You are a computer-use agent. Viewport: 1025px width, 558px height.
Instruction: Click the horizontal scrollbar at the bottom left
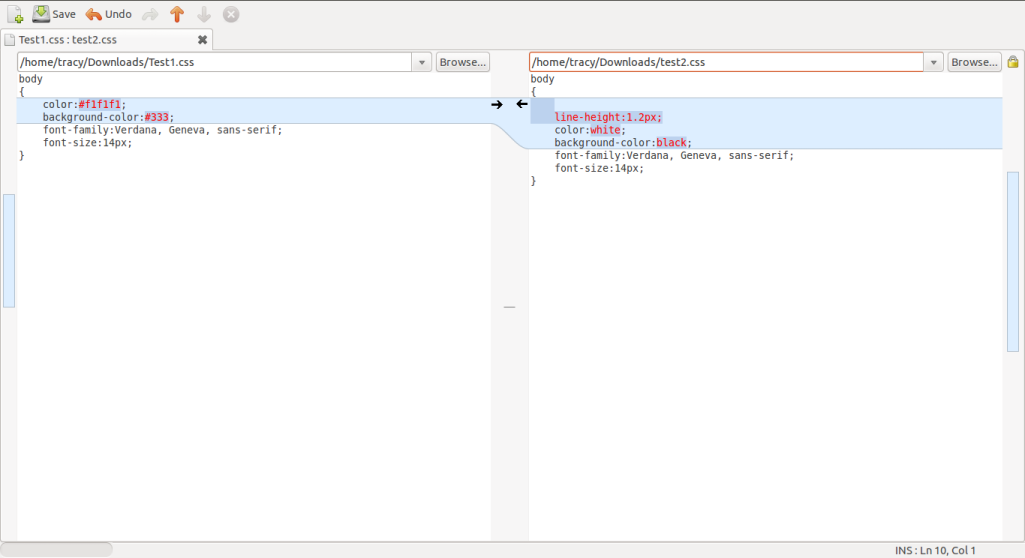click(57, 549)
